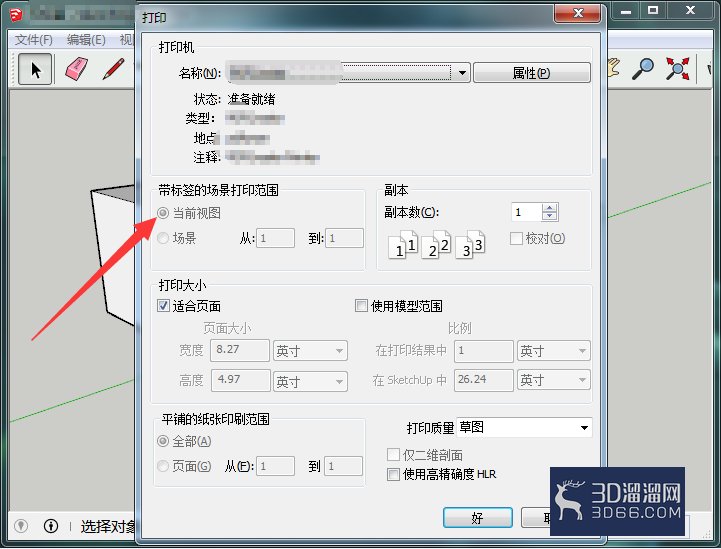Select the 场景 radio button
Viewport: 721px width, 549px height.
click(x=163, y=238)
